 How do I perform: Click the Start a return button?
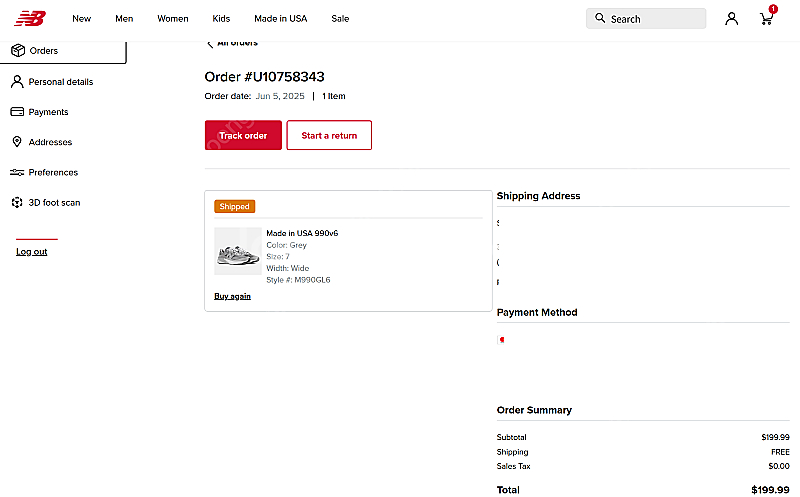(x=329, y=135)
